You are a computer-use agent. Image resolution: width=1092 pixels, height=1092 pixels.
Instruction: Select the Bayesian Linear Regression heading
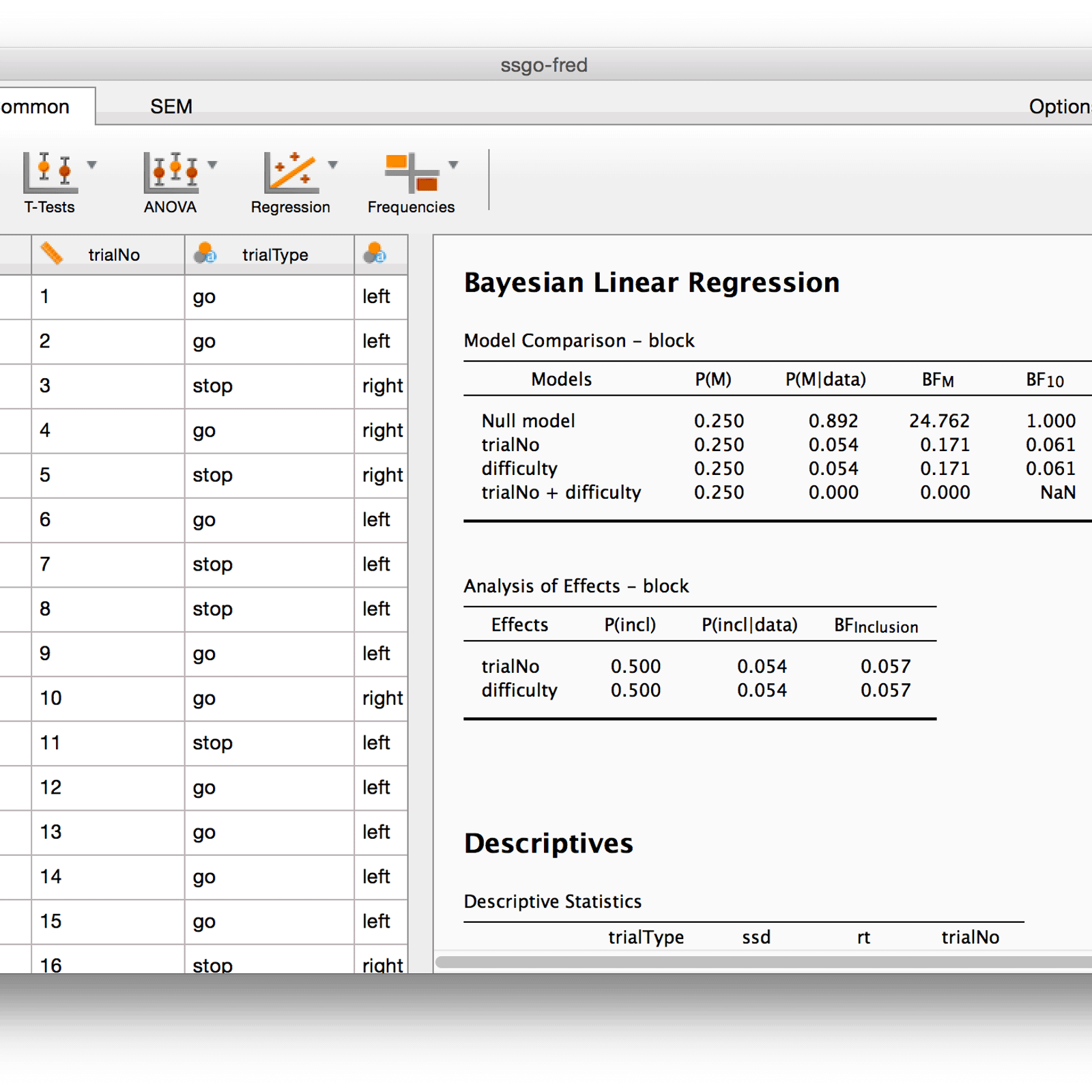click(652, 283)
